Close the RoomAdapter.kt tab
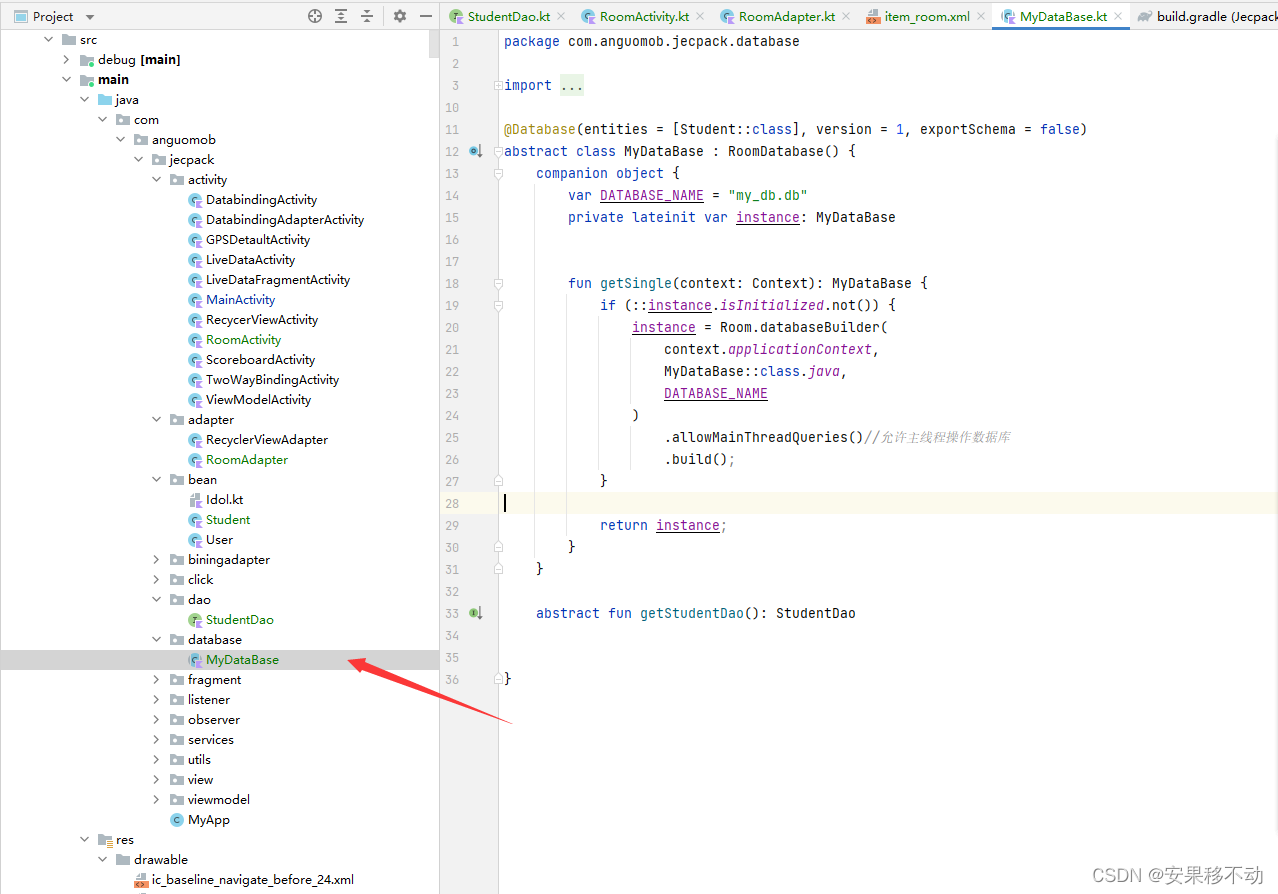The width and height of the screenshot is (1278, 894). click(x=845, y=16)
